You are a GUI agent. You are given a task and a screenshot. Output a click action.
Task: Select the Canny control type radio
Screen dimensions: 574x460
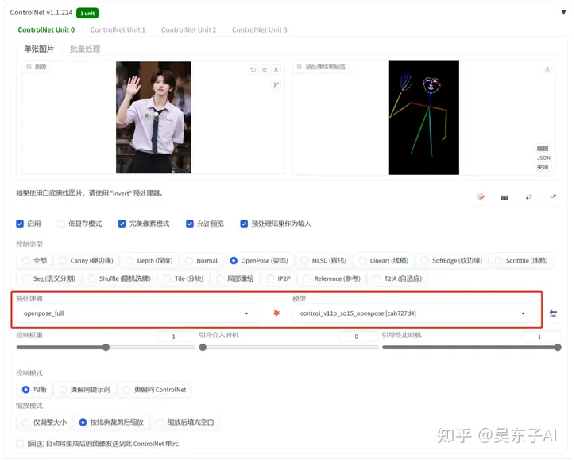tap(63, 261)
